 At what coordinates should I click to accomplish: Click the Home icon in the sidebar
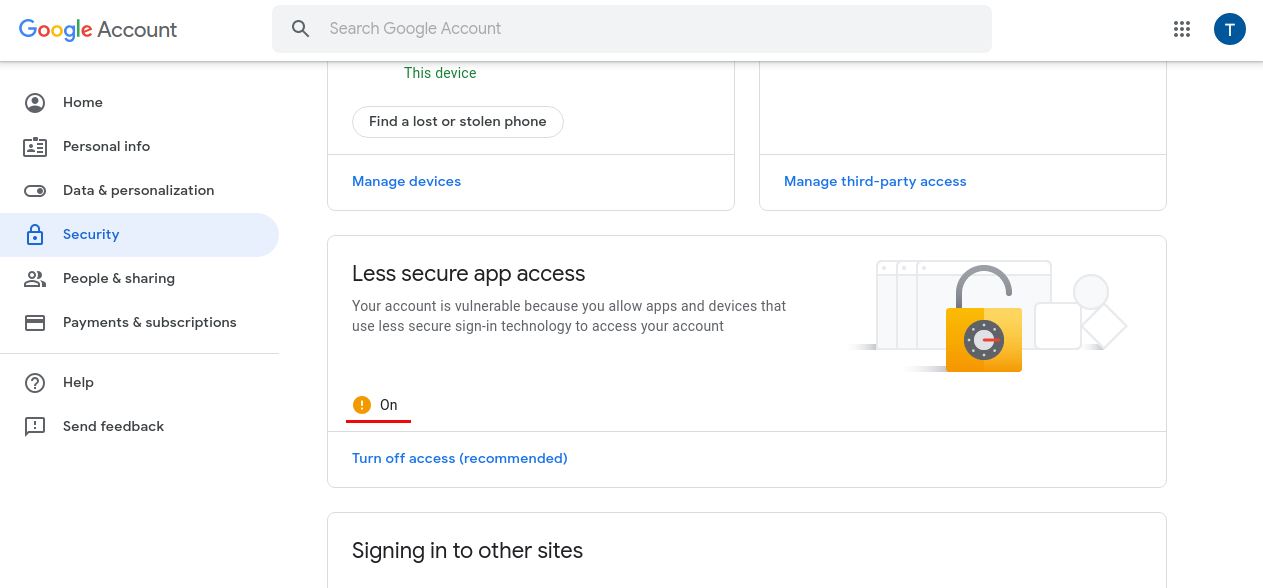pyautogui.click(x=36, y=102)
